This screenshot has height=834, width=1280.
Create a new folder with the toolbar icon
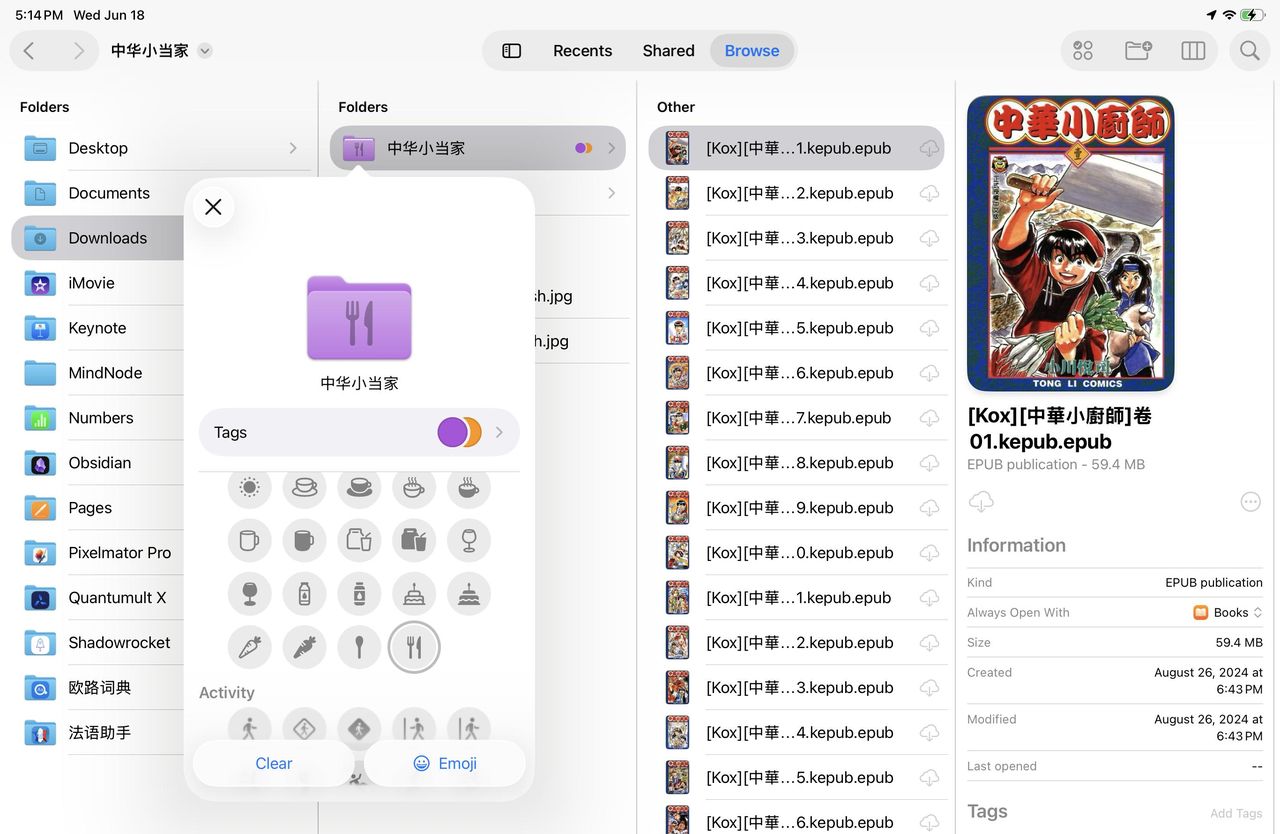click(1137, 50)
